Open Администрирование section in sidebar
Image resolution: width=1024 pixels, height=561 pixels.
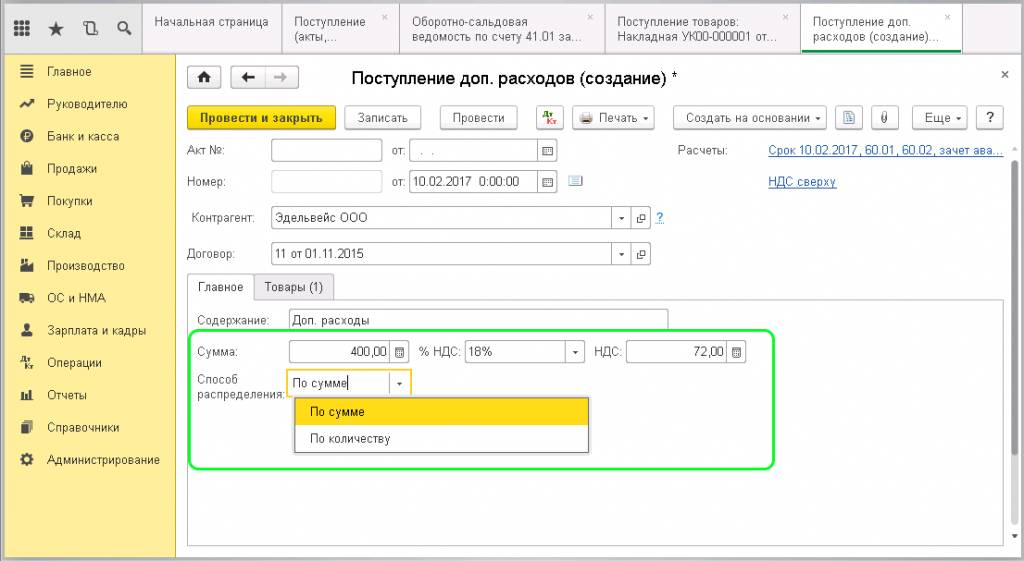[103, 460]
